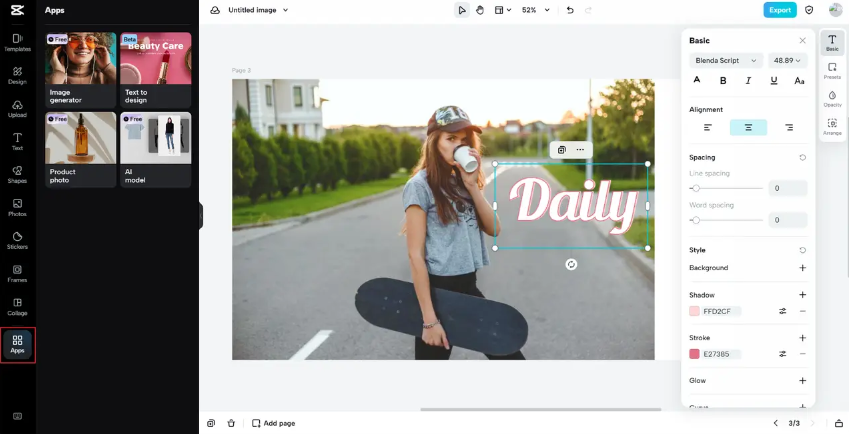Image resolution: width=849 pixels, height=434 pixels.
Task: Open the Collage sidebar panel
Action: tap(17, 306)
